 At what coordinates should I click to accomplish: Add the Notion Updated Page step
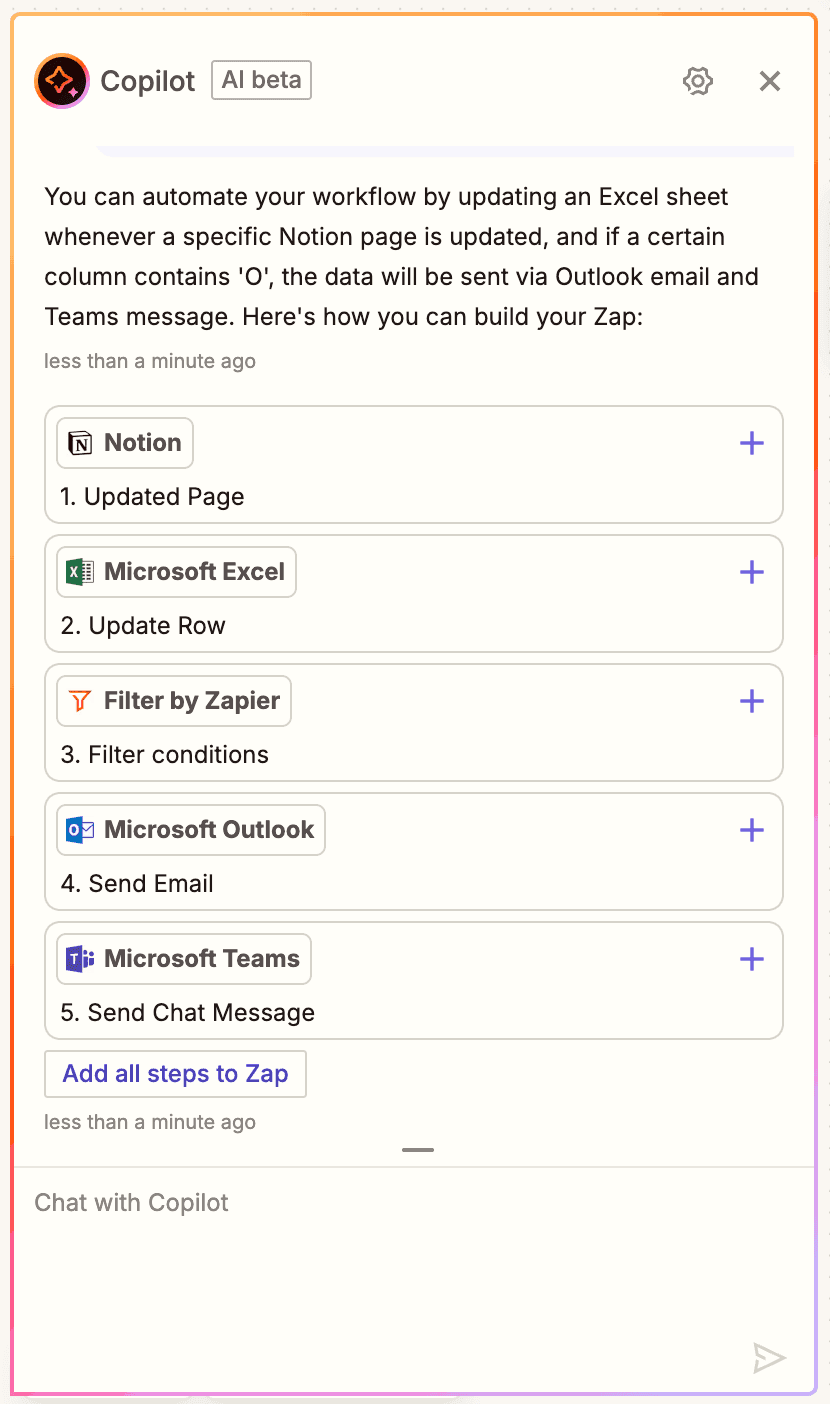pos(752,443)
